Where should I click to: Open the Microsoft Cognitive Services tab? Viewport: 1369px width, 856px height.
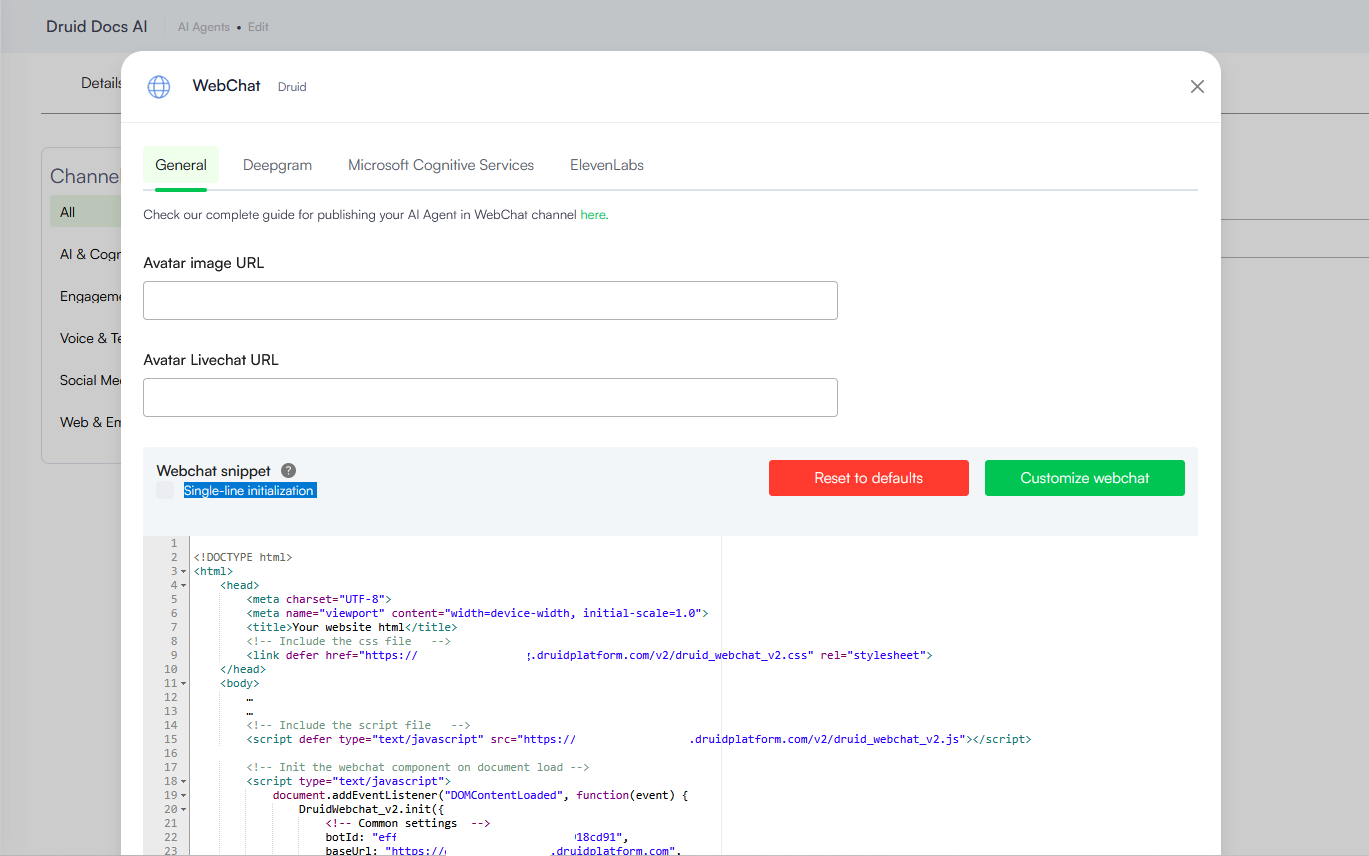(441, 166)
